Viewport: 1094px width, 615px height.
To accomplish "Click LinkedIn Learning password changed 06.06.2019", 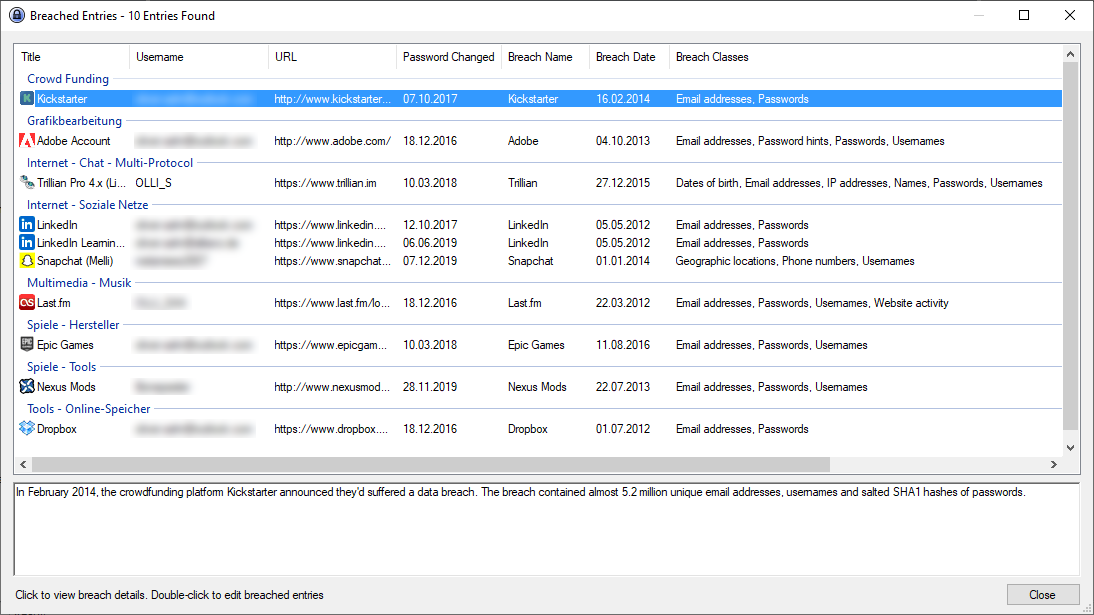I will [x=430, y=243].
